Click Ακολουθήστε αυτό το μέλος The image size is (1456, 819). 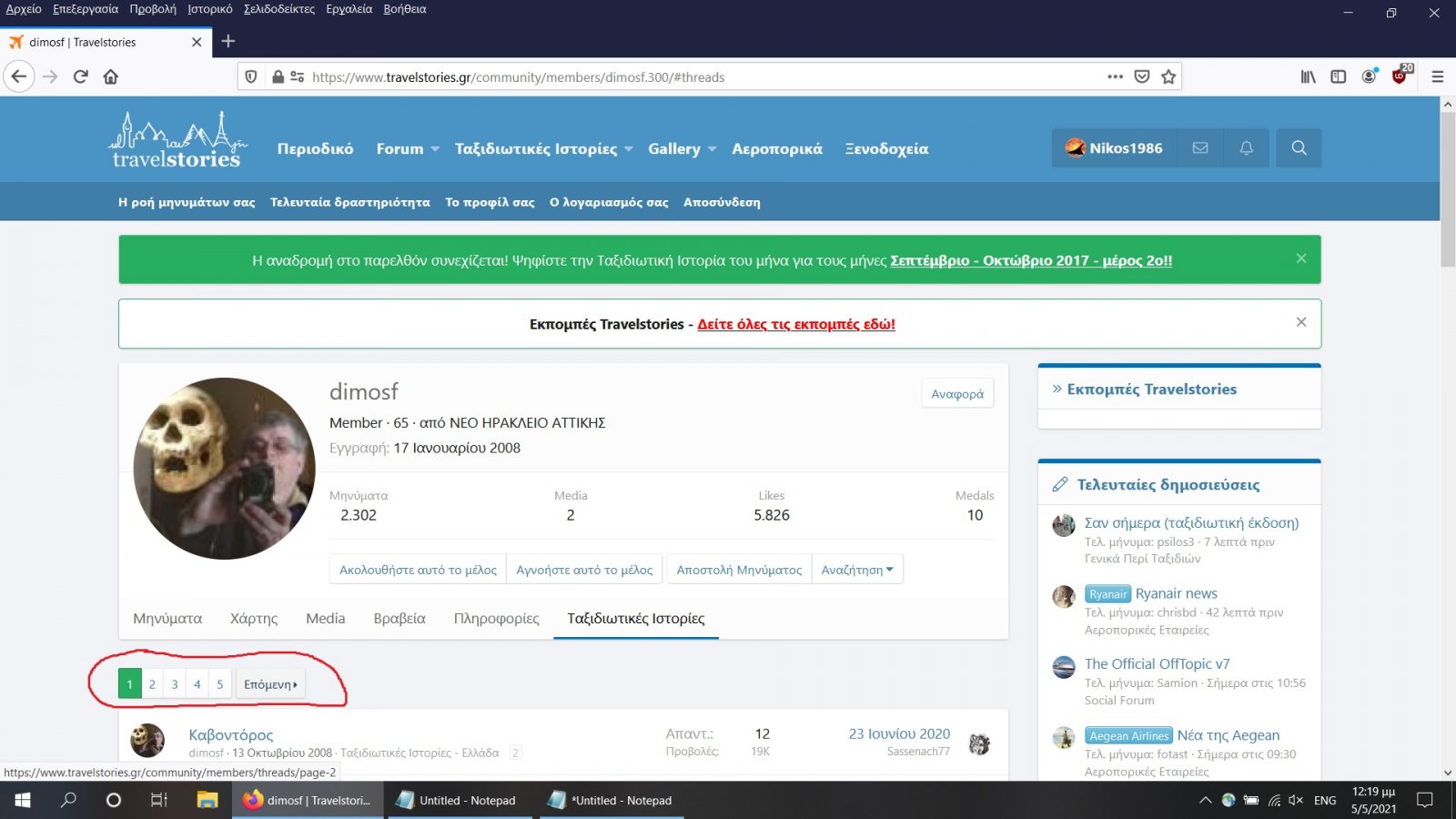pyautogui.click(x=418, y=570)
